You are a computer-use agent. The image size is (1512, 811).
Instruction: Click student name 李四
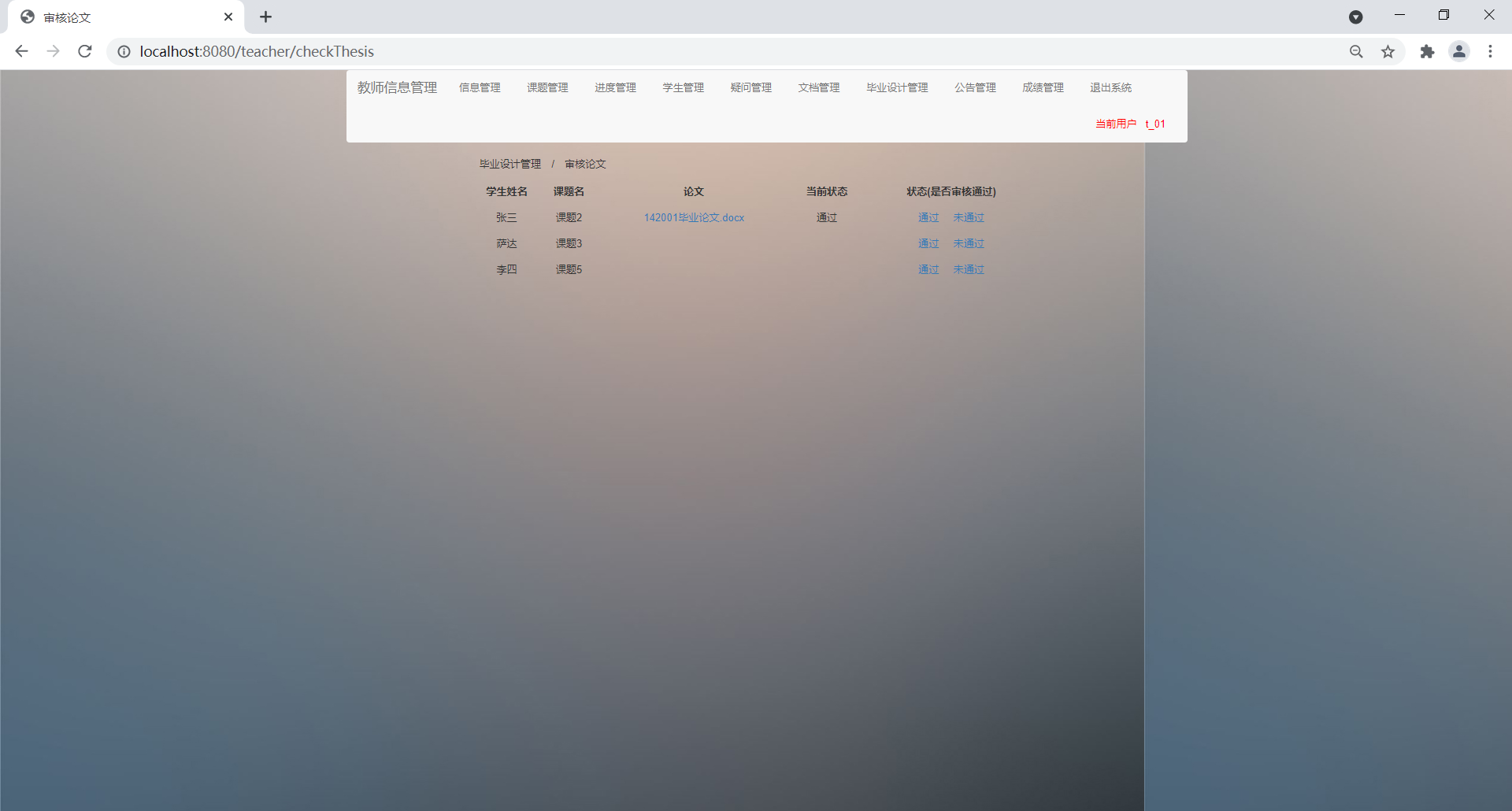pyautogui.click(x=506, y=269)
